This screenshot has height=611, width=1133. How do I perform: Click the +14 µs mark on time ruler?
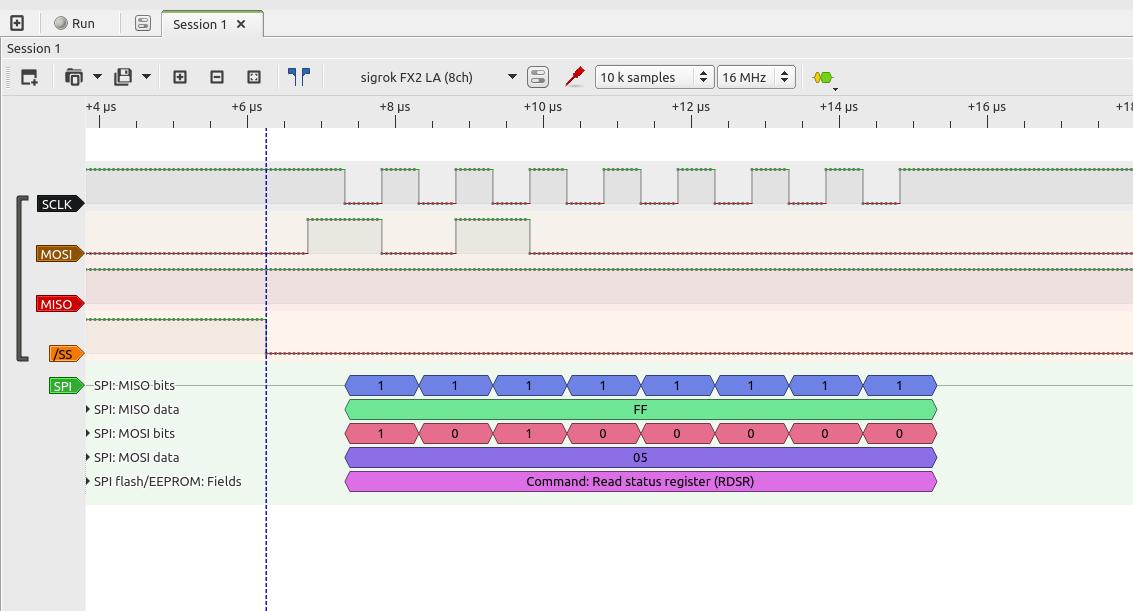[x=839, y=107]
